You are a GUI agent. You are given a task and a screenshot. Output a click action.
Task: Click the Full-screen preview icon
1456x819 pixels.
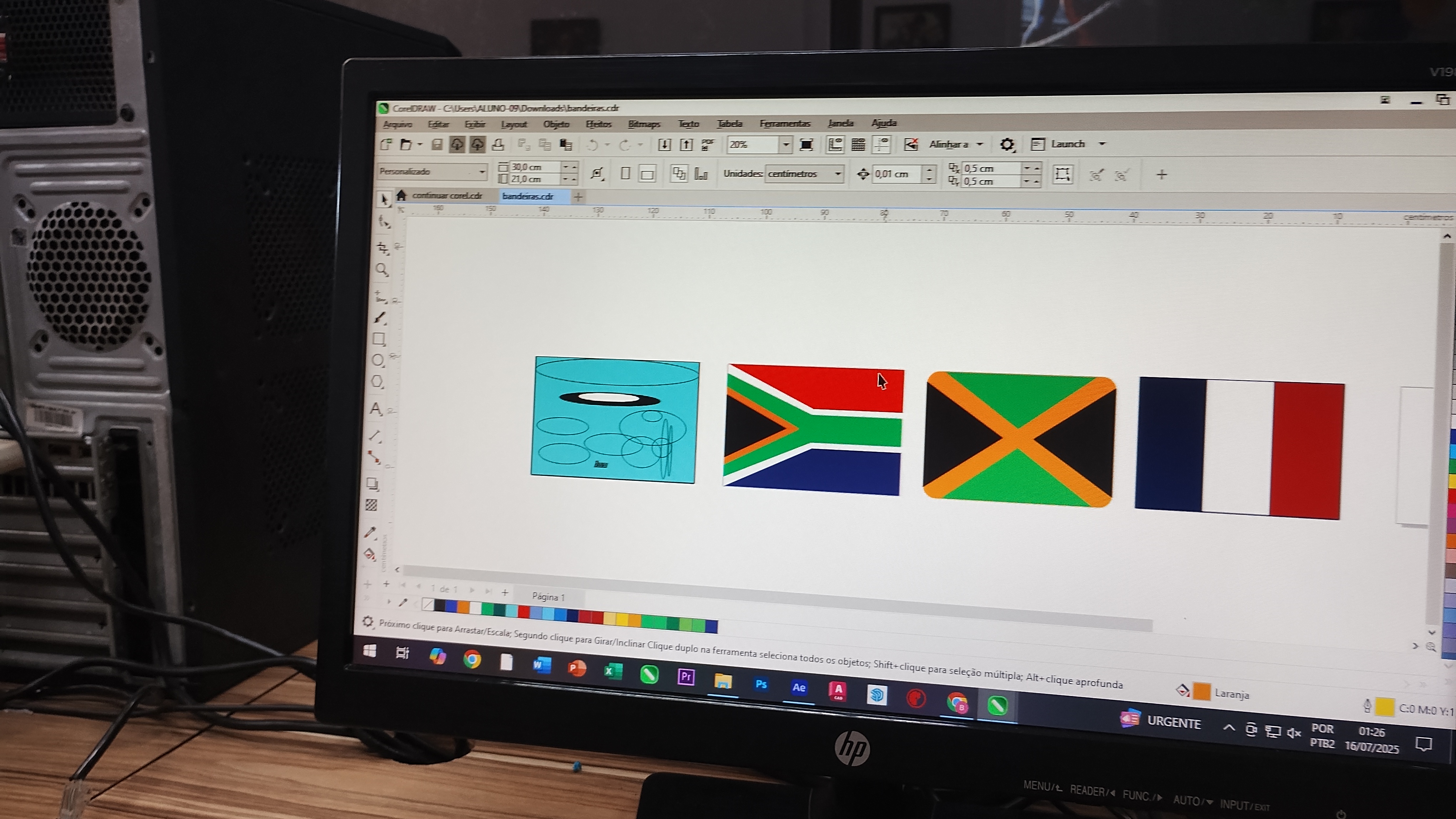807,144
